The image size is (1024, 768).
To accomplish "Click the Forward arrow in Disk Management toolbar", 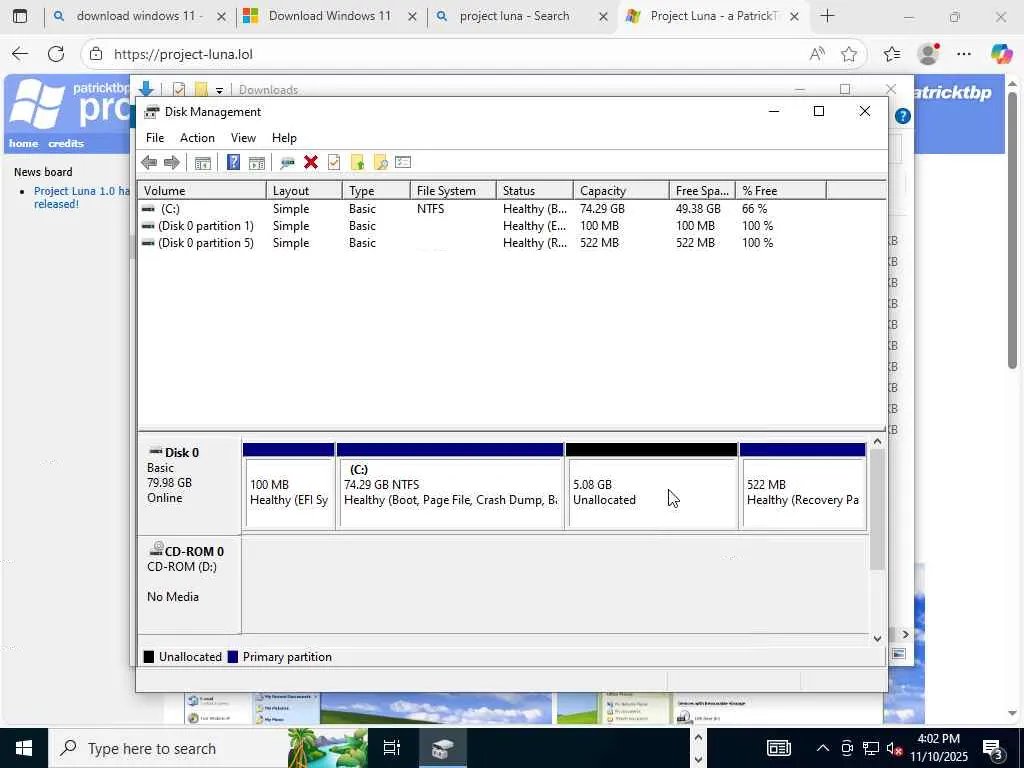I will (x=172, y=163).
